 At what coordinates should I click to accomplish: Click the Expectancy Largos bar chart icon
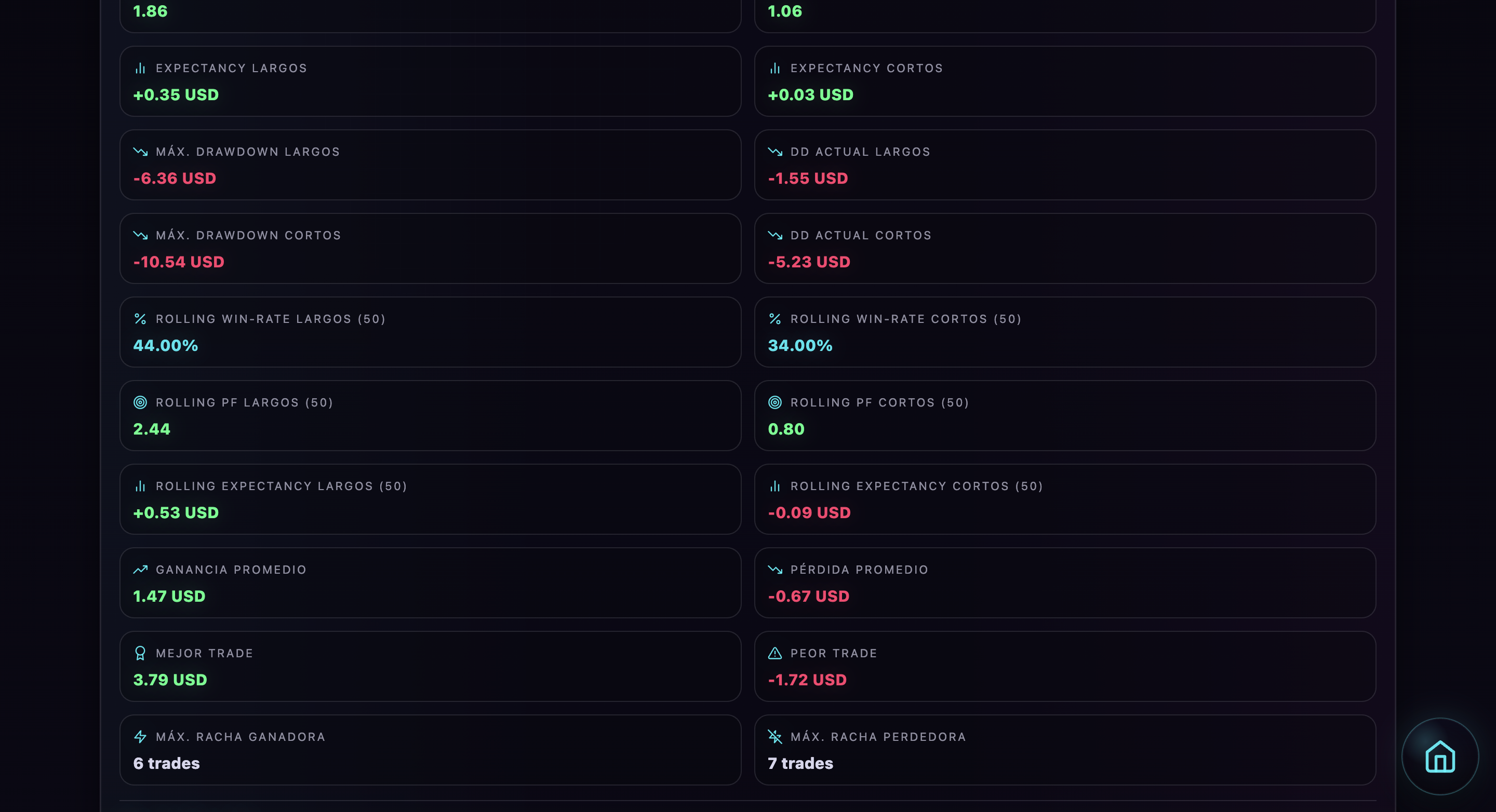tap(140, 69)
